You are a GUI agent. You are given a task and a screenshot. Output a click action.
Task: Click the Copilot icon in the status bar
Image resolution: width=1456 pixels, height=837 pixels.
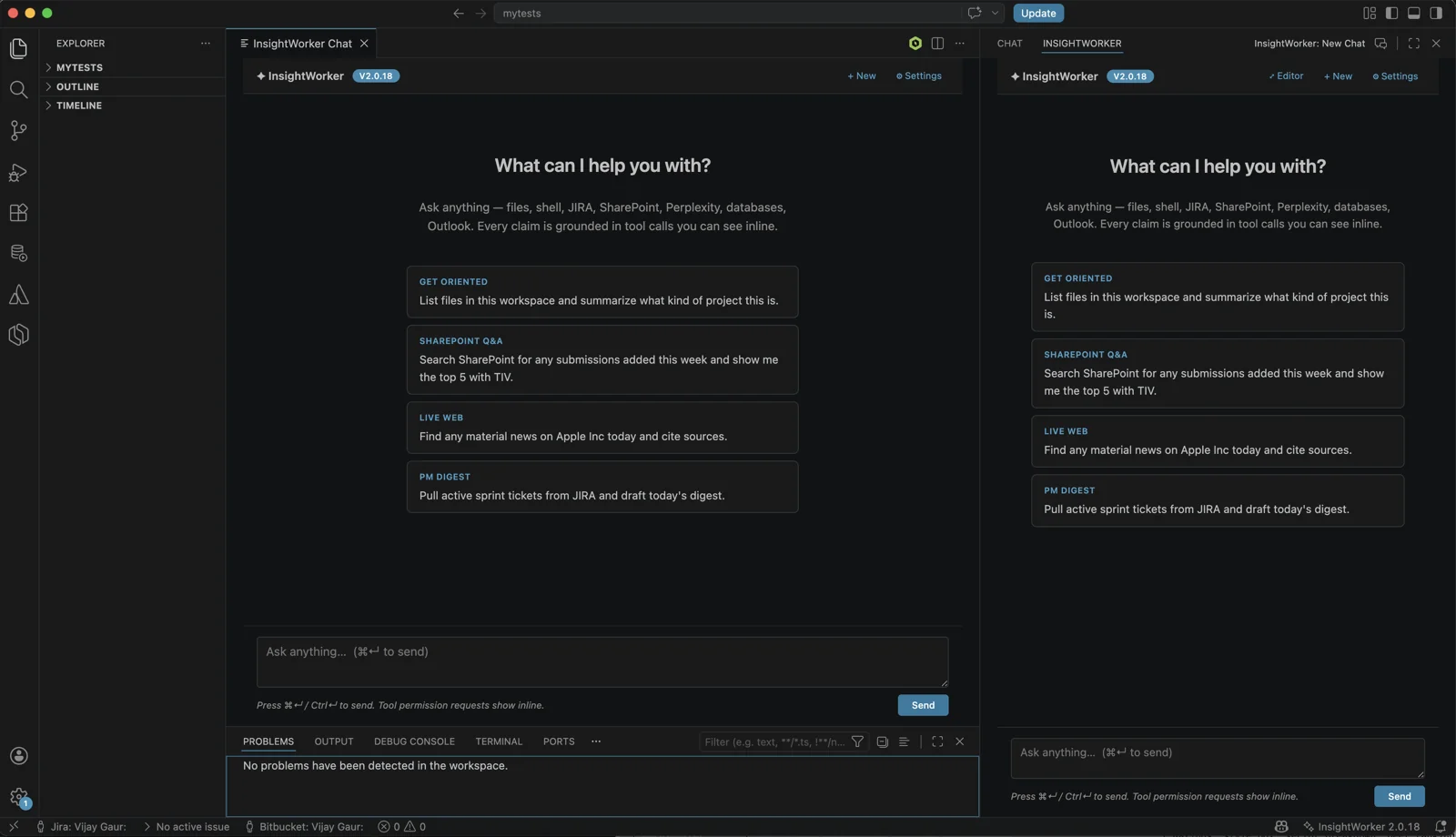tap(1281, 827)
